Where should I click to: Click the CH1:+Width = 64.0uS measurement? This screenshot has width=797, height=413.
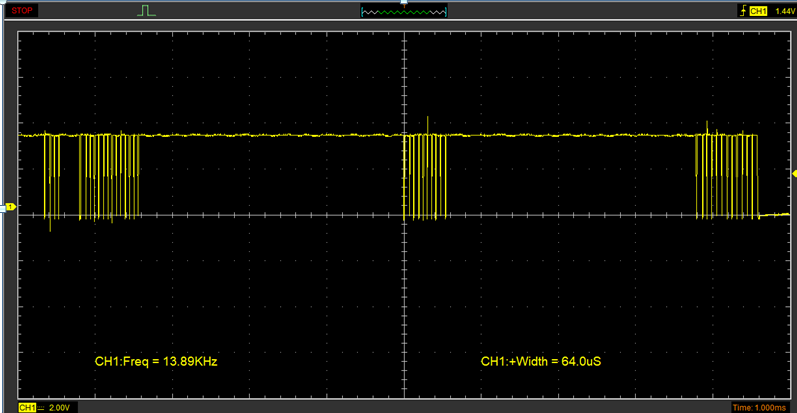pyautogui.click(x=542, y=360)
